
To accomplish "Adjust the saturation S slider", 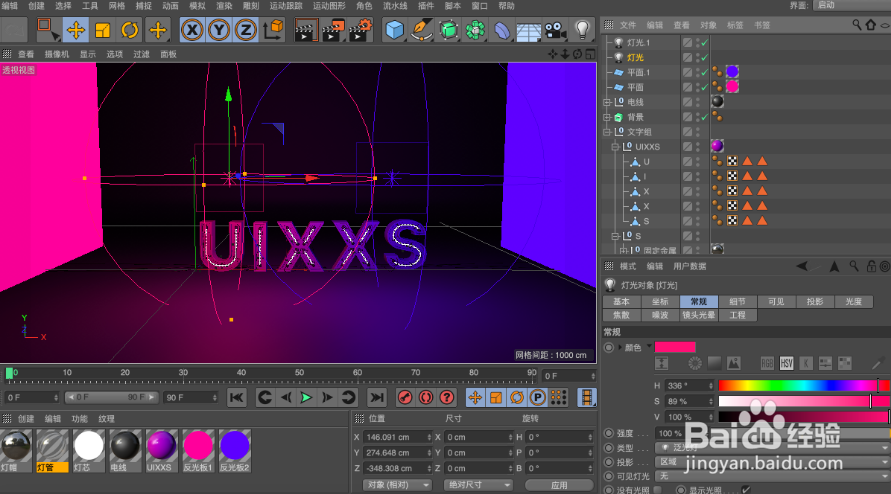I will 803,401.
